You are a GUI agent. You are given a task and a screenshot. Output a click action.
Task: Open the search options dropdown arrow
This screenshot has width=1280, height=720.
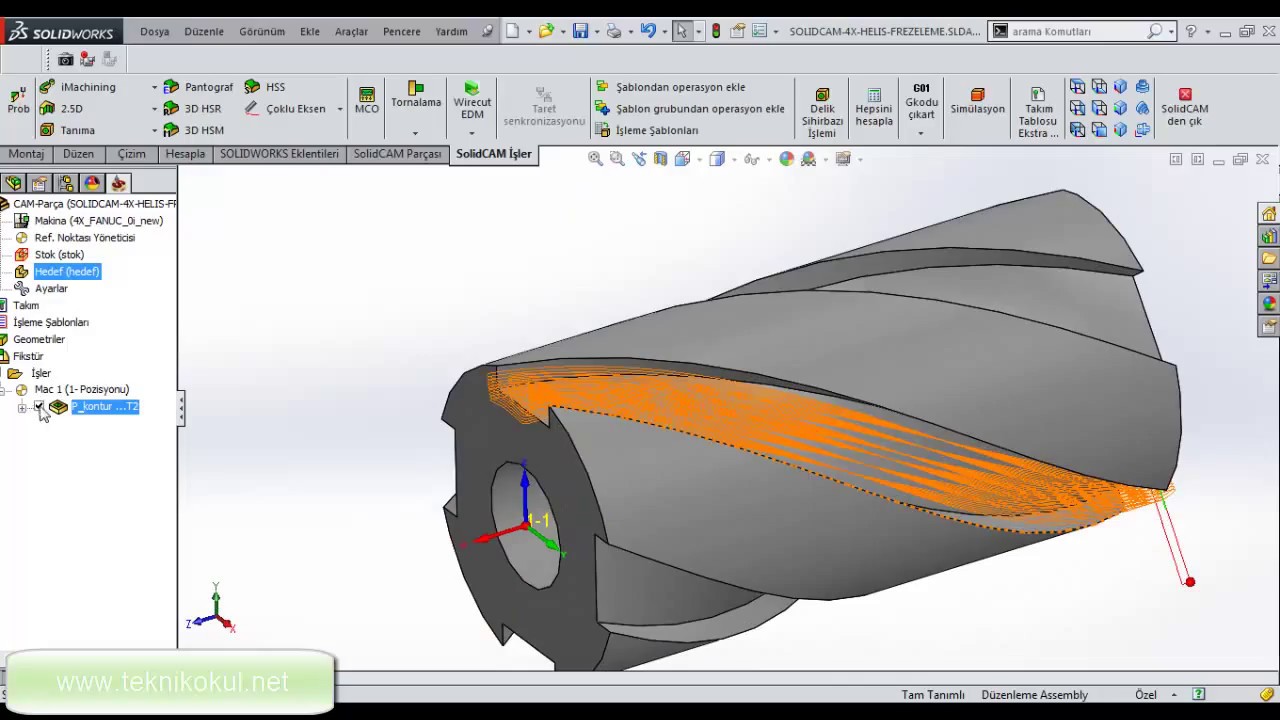click(x=1171, y=31)
